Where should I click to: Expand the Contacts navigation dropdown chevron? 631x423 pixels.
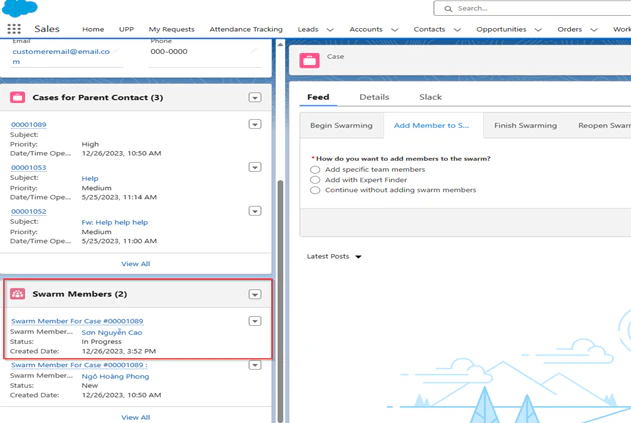click(x=457, y=29)
